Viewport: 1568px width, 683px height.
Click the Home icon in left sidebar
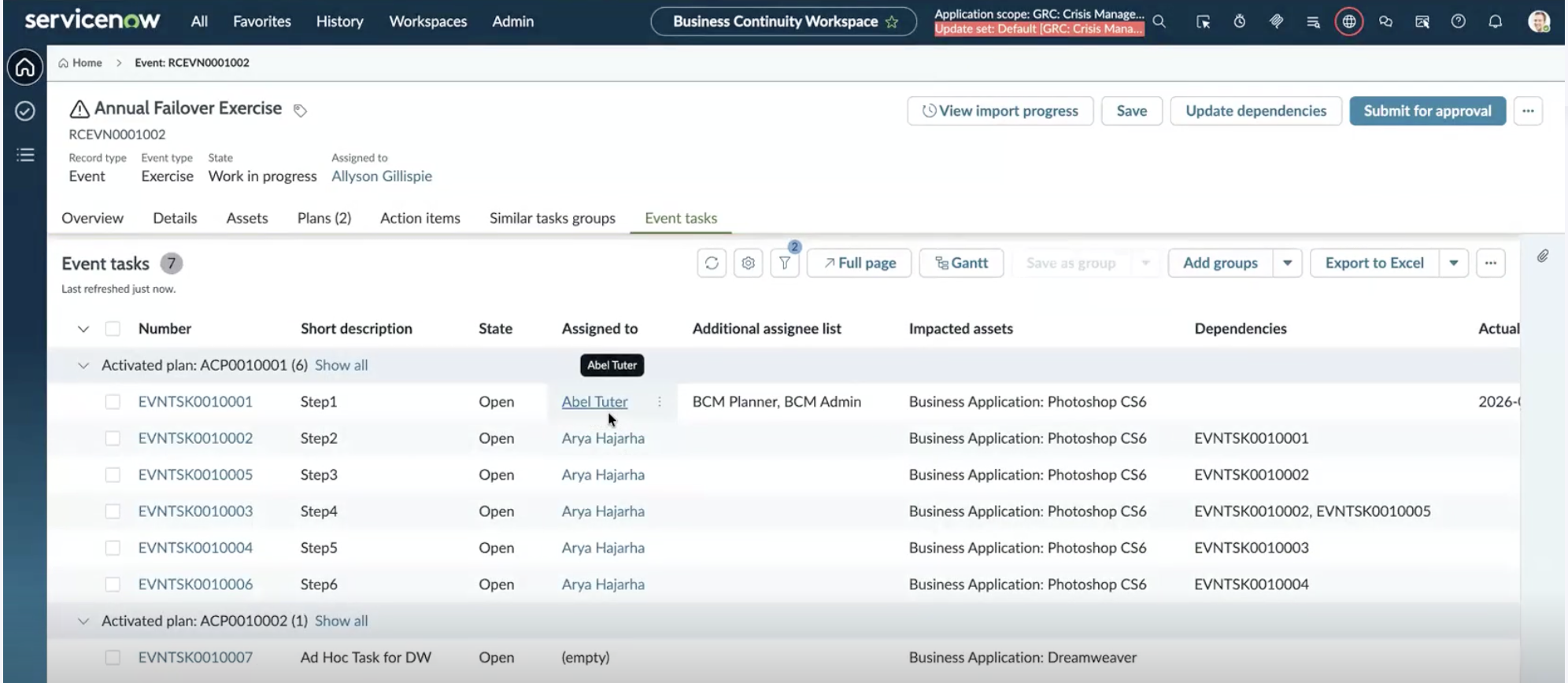[25, 68]
